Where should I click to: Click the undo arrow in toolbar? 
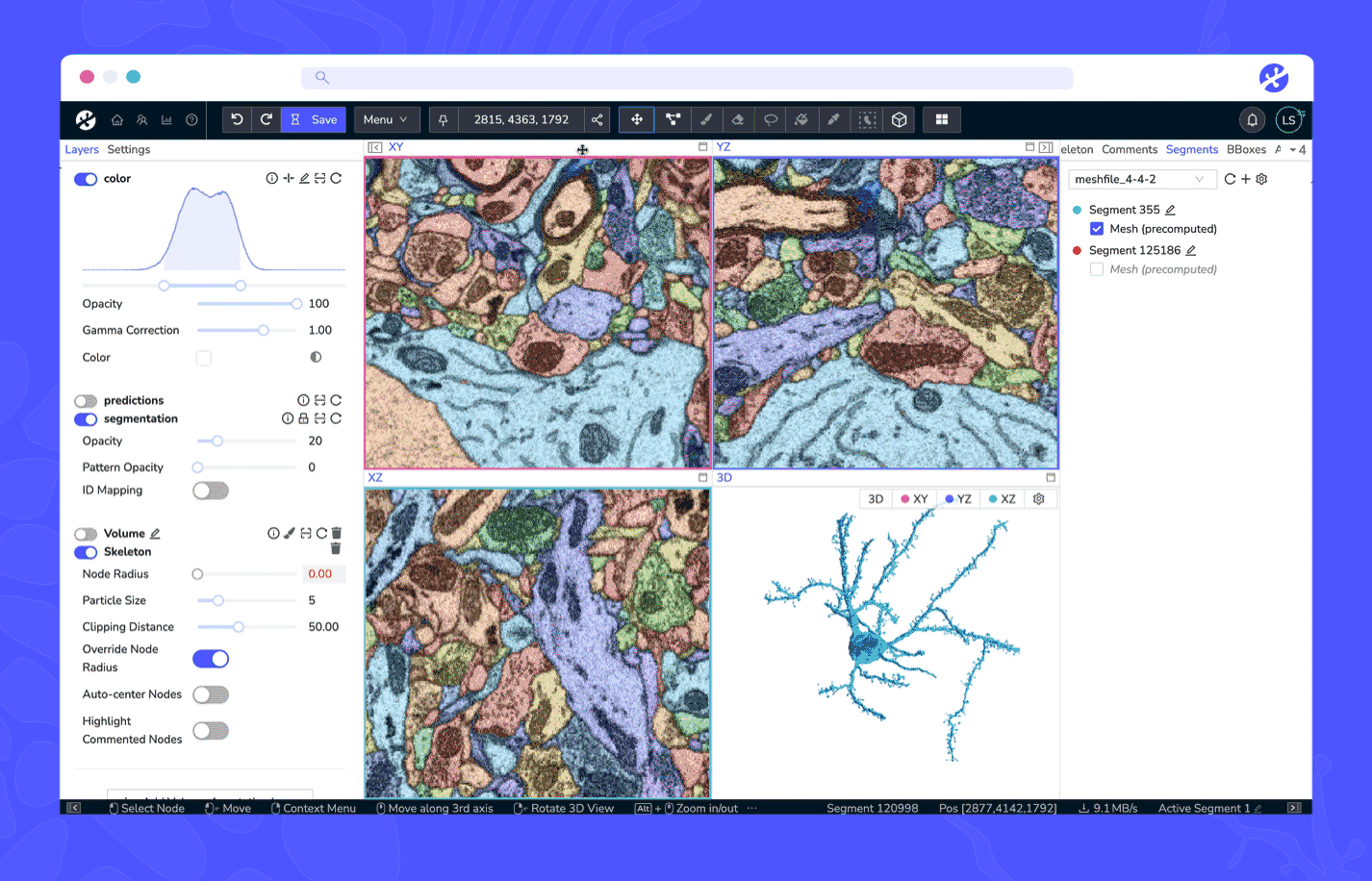click(237, 119)
